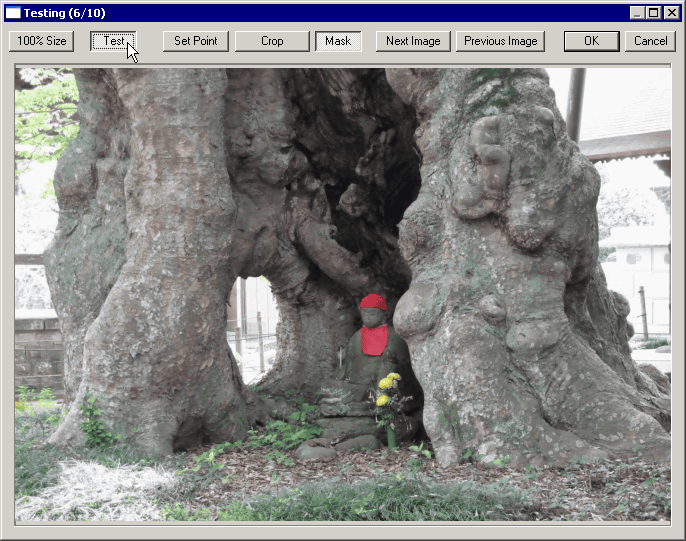Viewport: 686px width, 541px height.
Task: Confirm with the OK button
Action: click(x=592, y=41)
